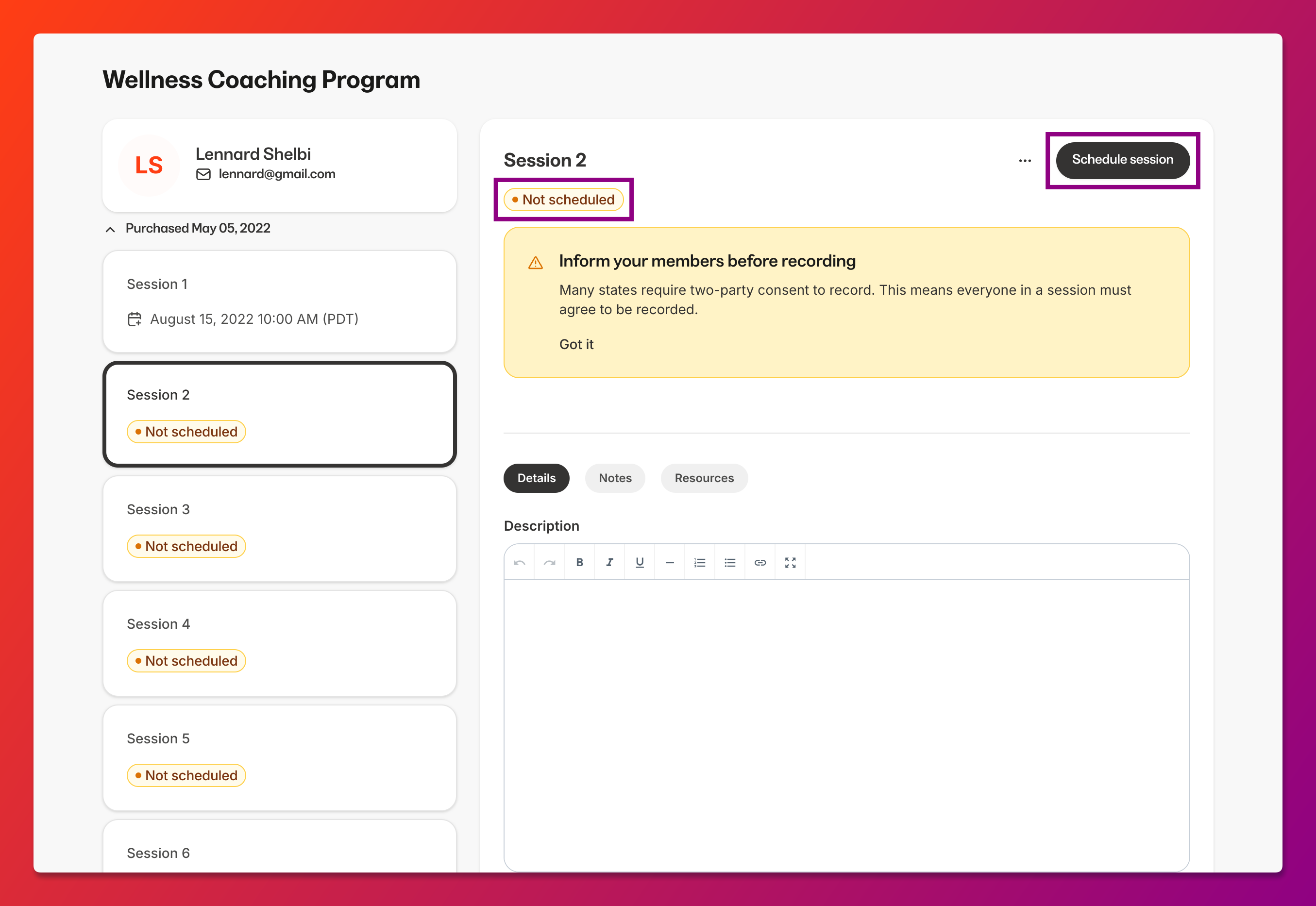This screenshot has height=906, width=1316.
Task: Insert a bulleted list in description
Action: pyautogui.click(x=730, y=563)
